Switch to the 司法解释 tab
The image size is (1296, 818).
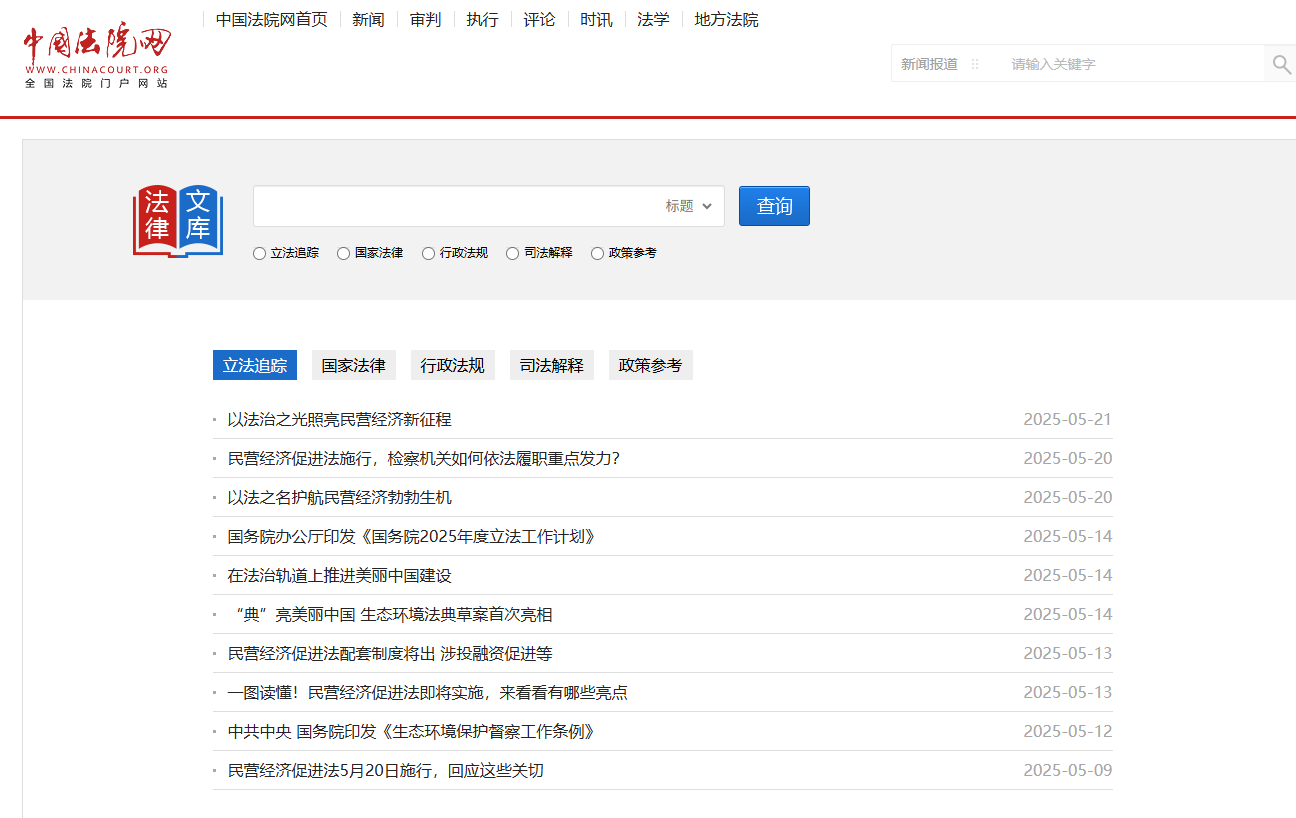(551, 366)
